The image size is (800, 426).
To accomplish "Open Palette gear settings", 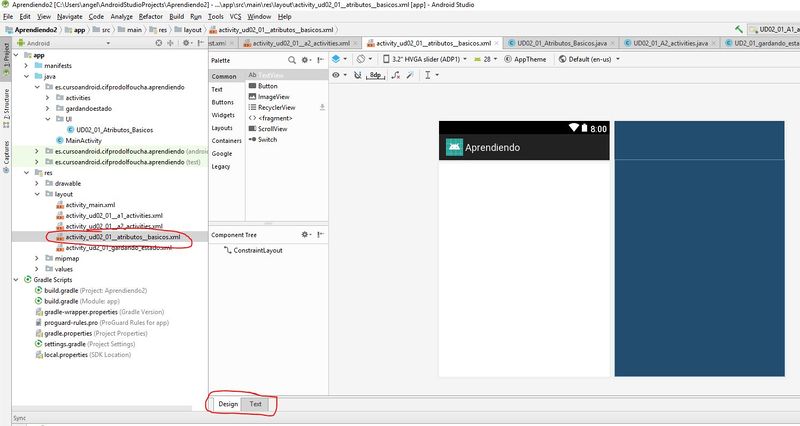I will (306, 60).
